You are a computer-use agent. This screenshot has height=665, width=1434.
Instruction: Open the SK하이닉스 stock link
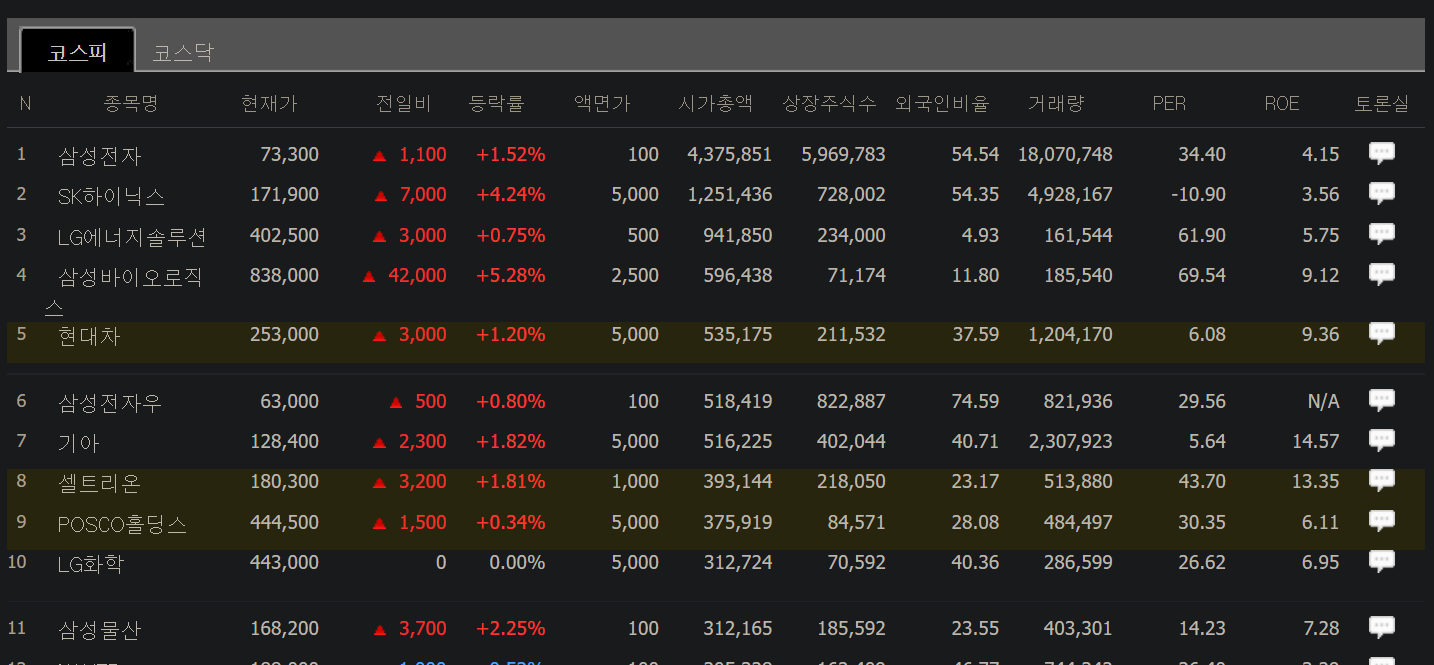[112, 196]
